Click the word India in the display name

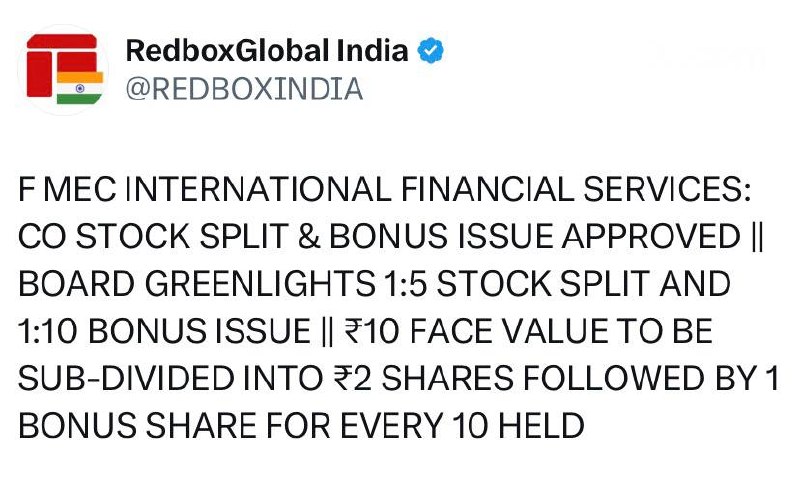(372, 50)
